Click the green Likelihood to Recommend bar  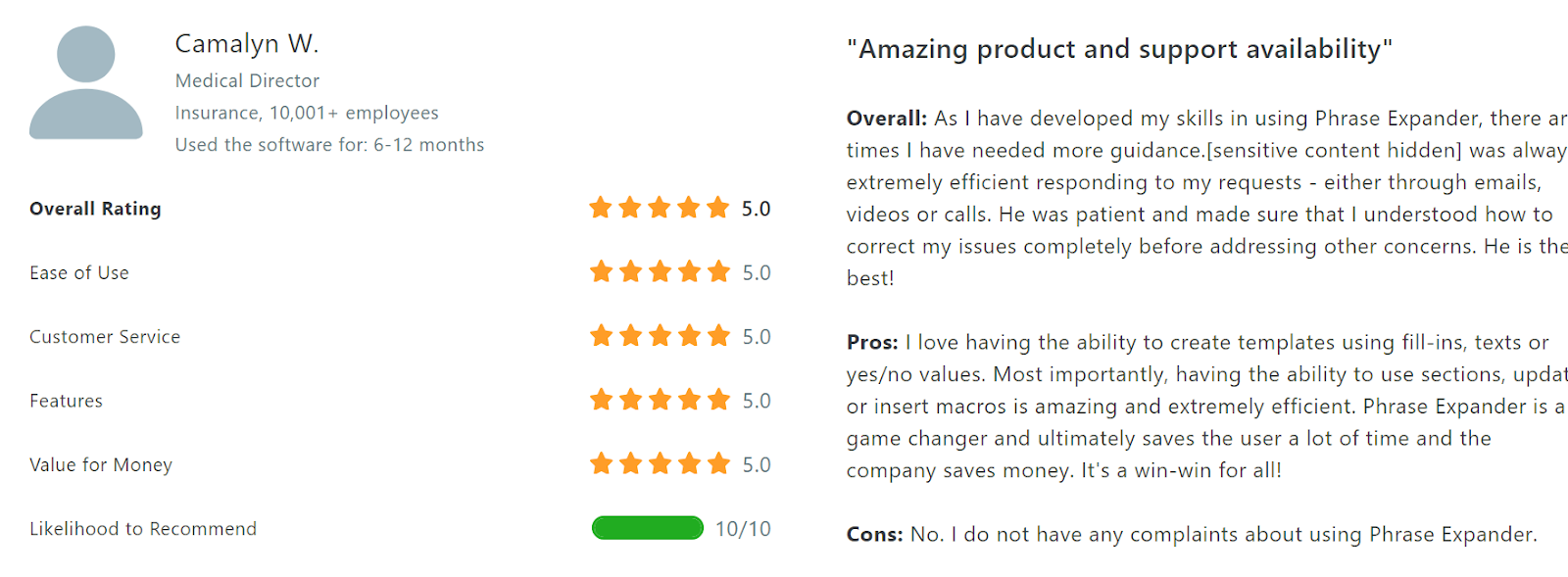[648, 528]
